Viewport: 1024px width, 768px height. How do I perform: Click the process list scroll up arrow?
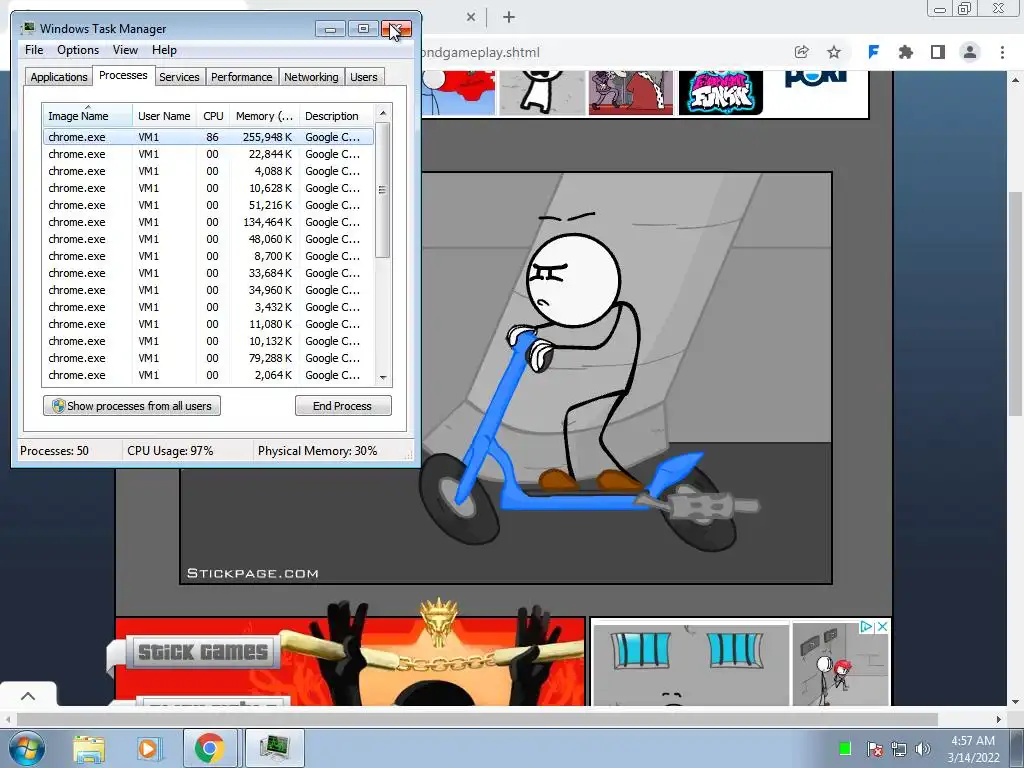[x=383, y=113]
